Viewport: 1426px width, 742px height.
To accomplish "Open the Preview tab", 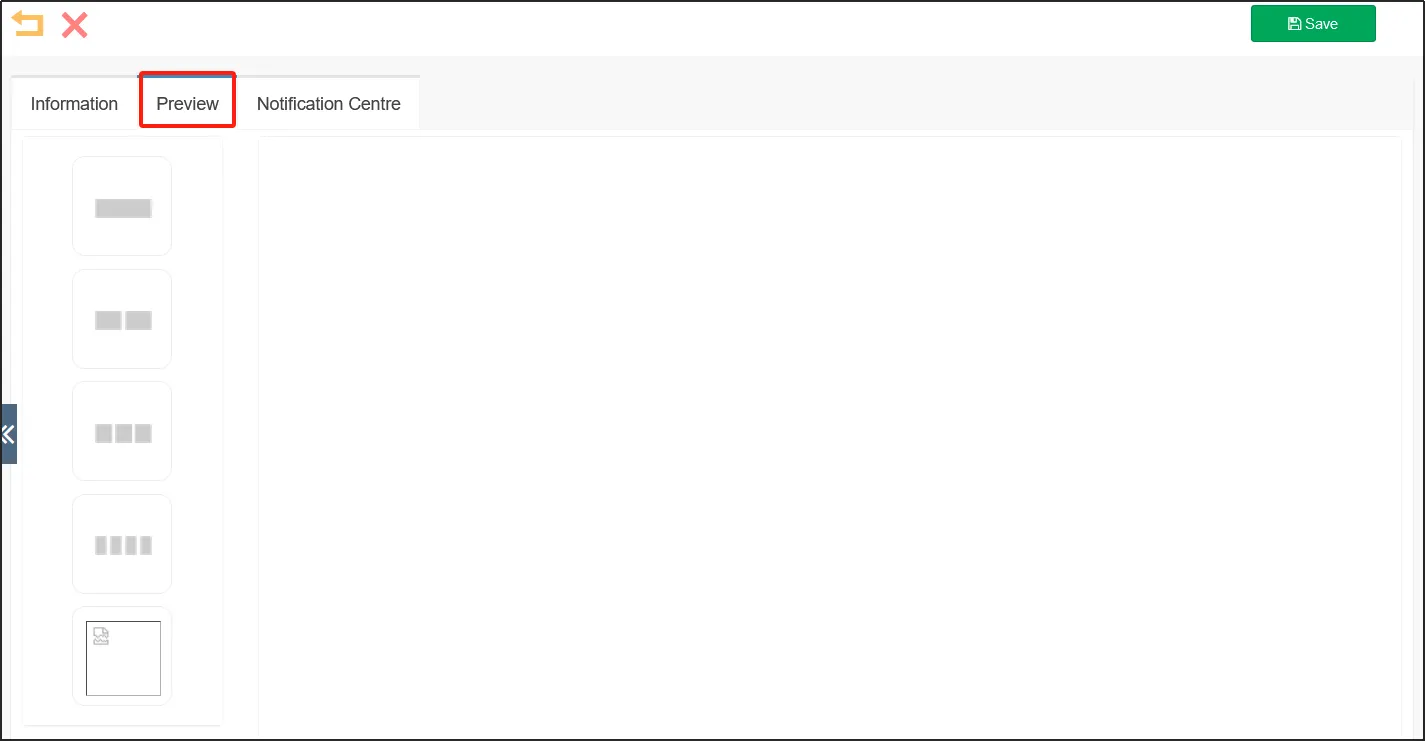I will [x=188, y=104].
